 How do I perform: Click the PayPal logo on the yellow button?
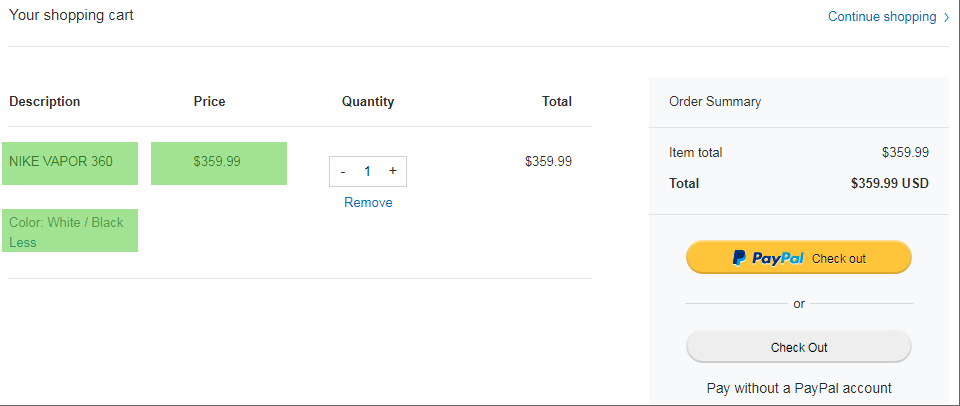point(767,258)
